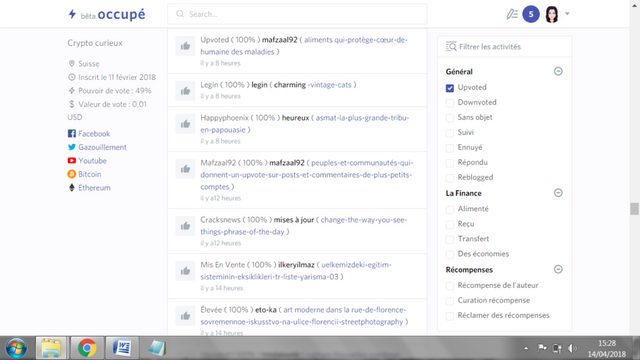This screenshot has height=360, width=640.
Task: Click thumbs-up icon on eto-ka entry
Action: pos(185,316)
